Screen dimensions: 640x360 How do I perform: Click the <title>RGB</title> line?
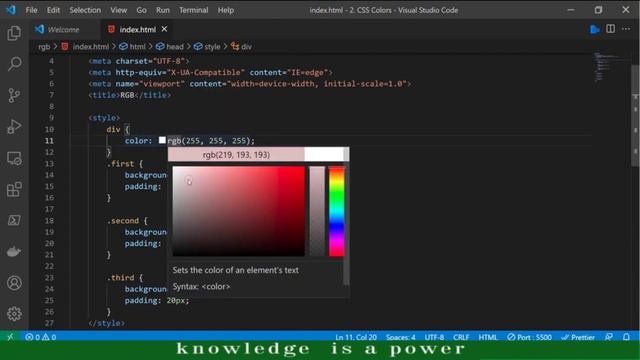[x=130, y=95]
